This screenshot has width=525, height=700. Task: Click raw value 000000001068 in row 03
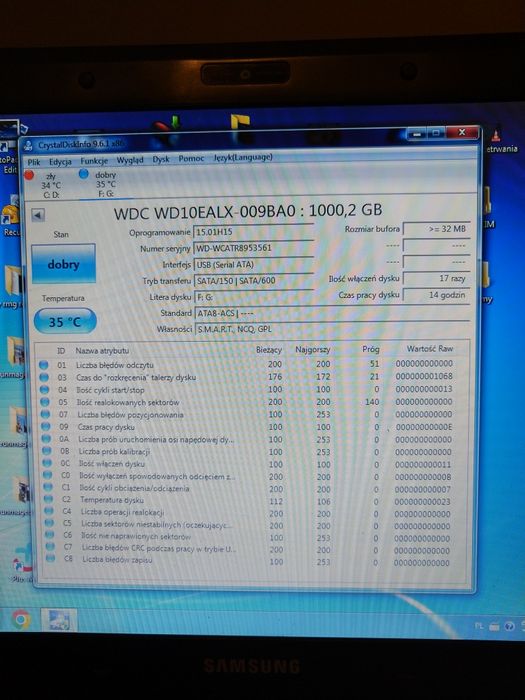coord(424,376)
